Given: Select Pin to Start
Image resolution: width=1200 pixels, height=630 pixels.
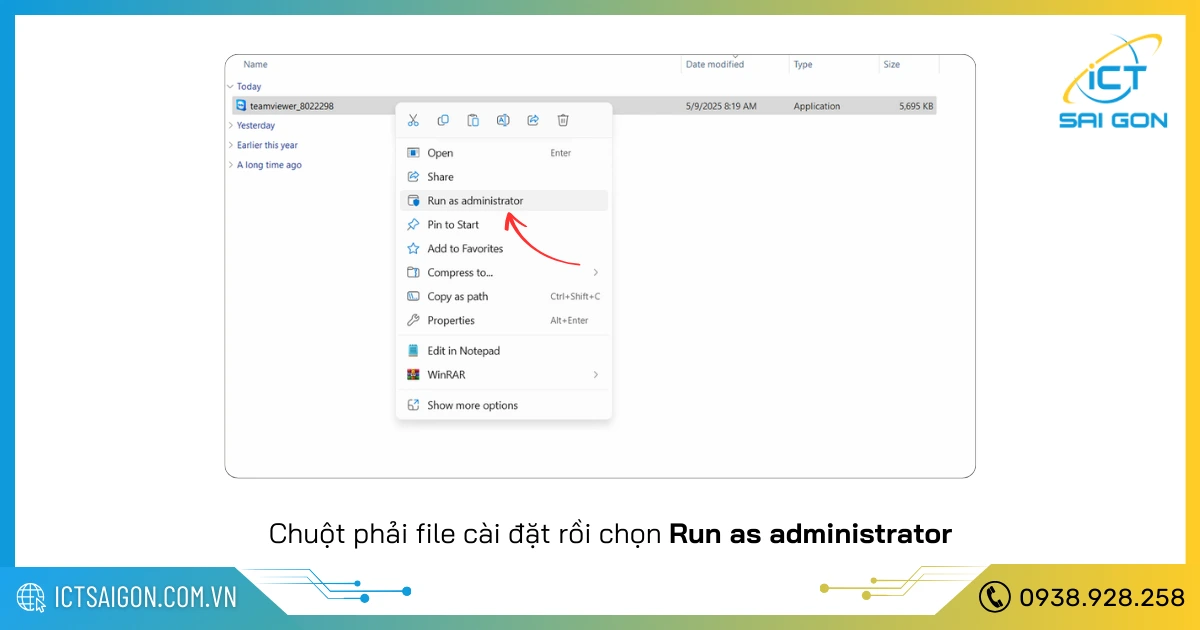Looking at the screenshot, I should pos(504,225).
